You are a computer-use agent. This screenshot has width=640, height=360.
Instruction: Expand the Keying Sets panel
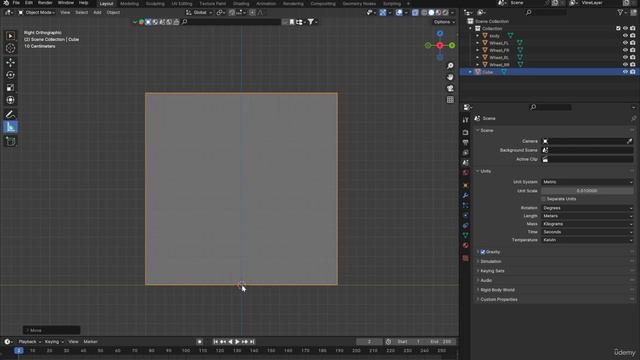(x=492, y=271)
